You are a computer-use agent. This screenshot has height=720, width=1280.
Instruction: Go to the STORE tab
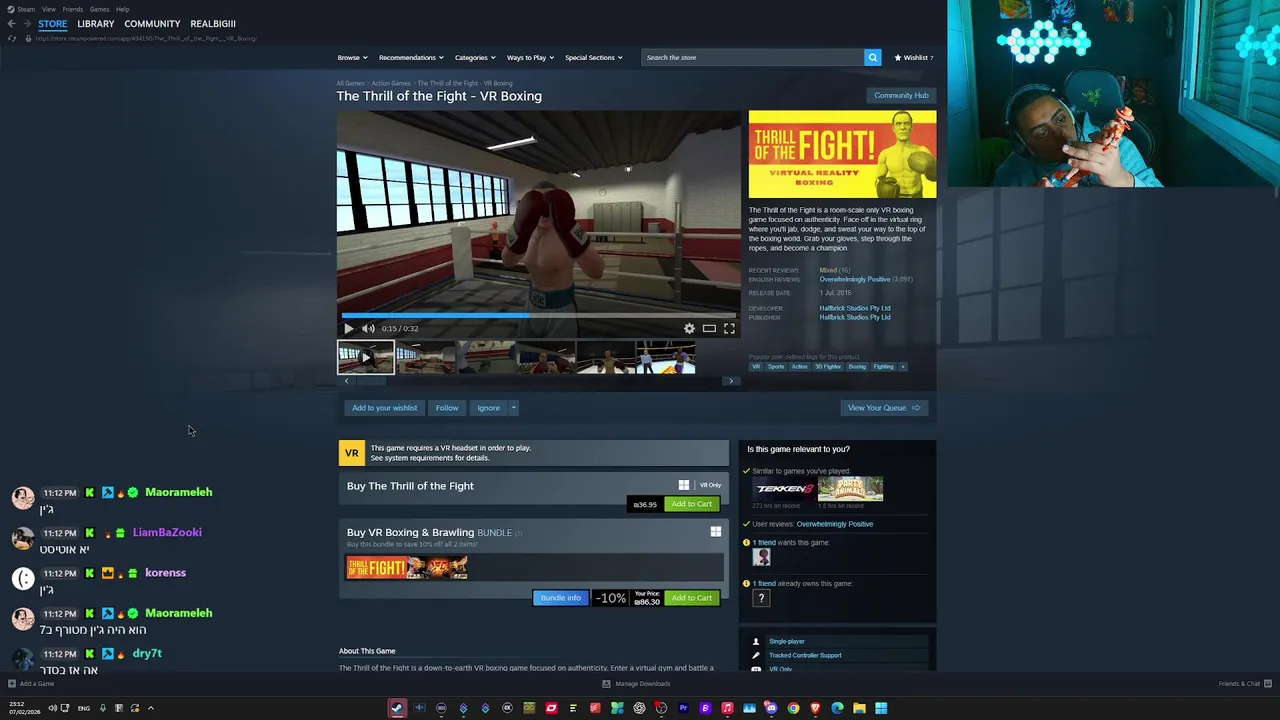coord(53,24)
